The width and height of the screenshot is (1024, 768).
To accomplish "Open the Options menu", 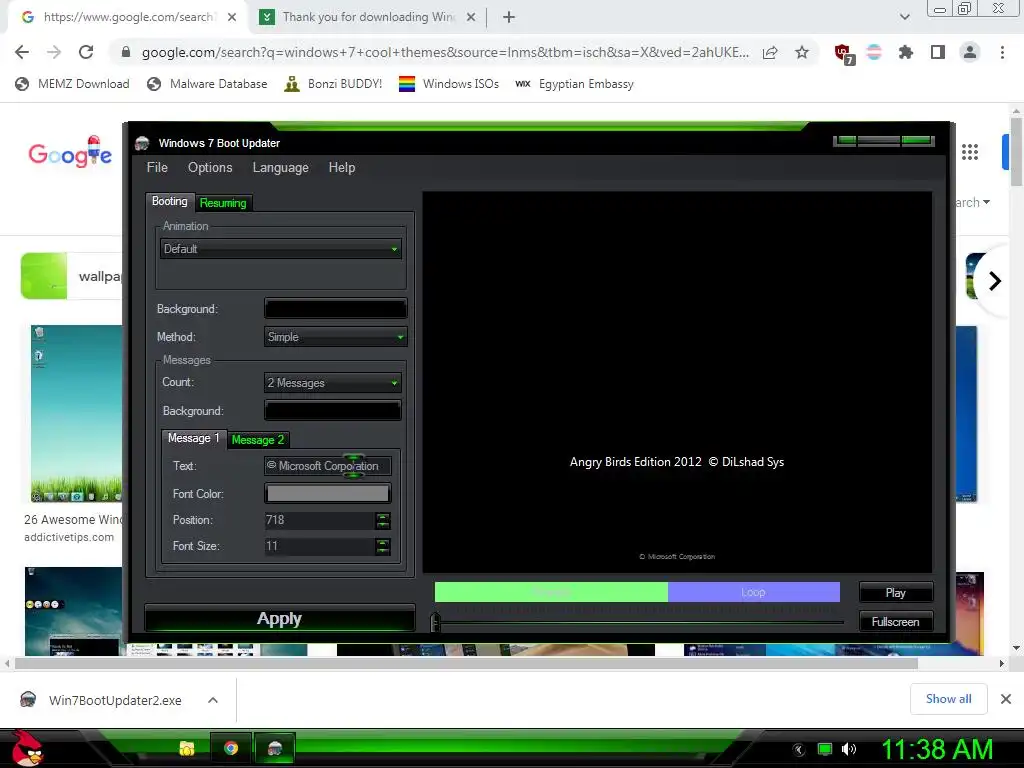I will [210, 167].
